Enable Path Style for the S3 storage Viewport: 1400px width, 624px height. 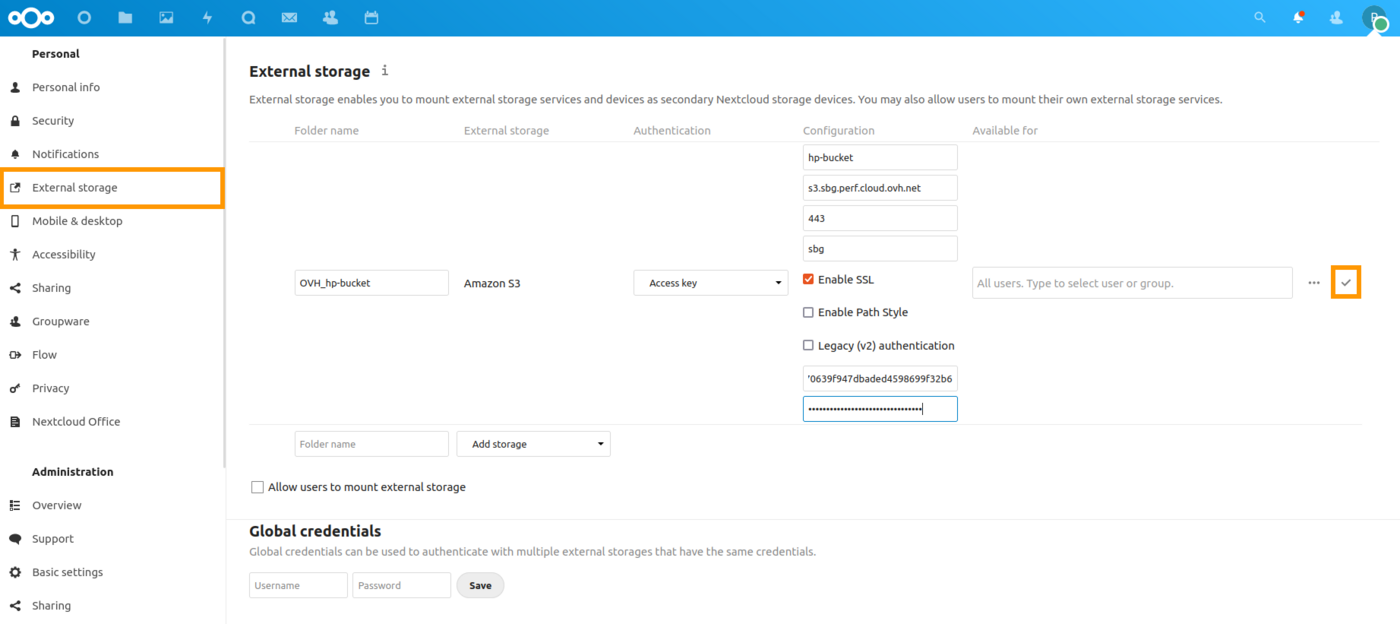click(x=808, y=312)
